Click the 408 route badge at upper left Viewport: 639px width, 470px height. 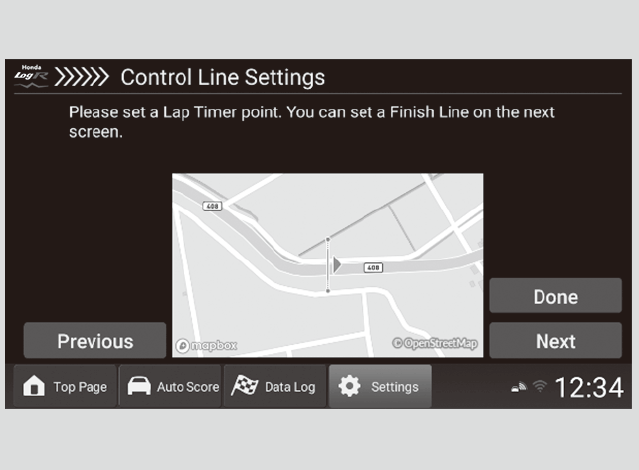212,206
